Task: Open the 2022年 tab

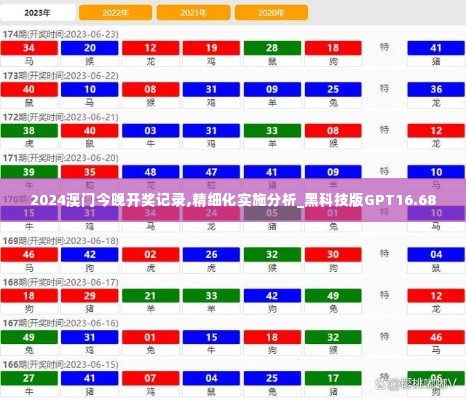Action: [115, 13]
